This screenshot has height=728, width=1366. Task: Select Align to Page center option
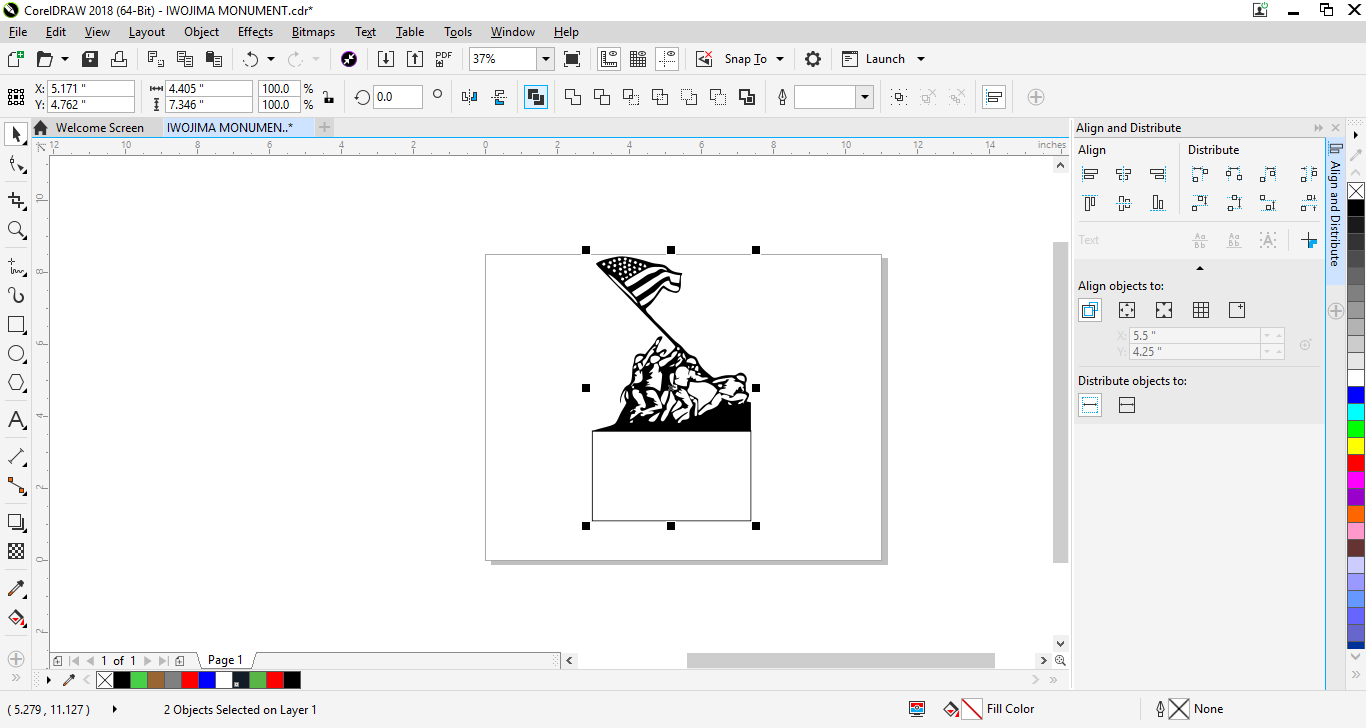1164,310
